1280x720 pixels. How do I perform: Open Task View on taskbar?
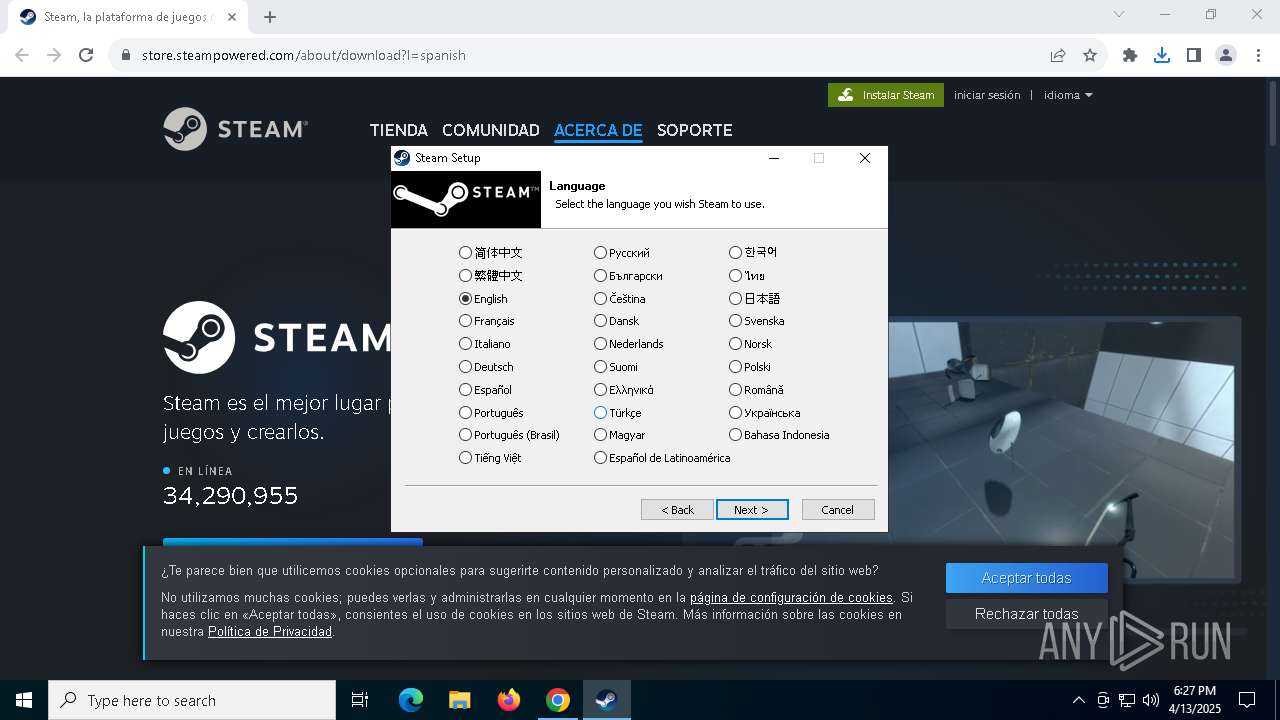point(360,700)
